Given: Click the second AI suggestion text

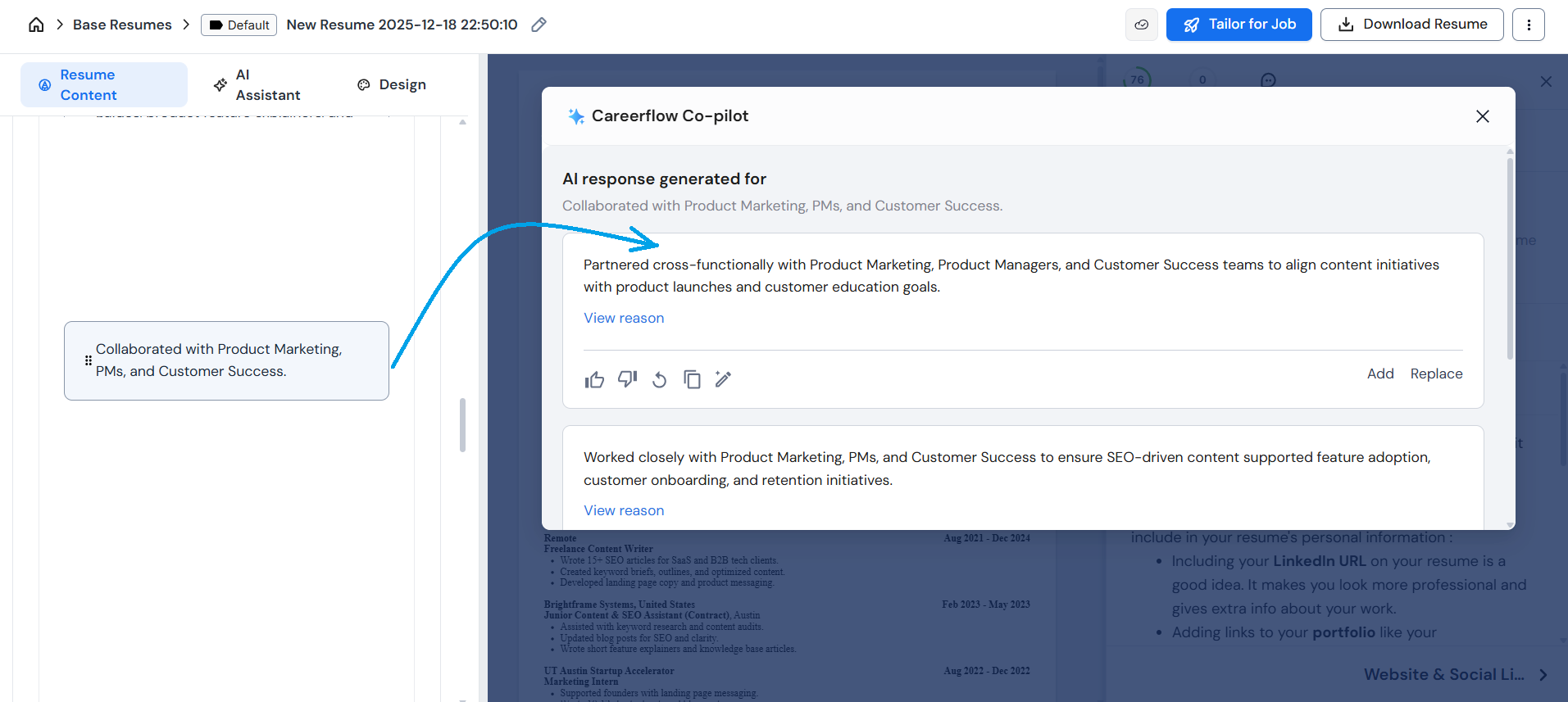Looking at the screenshot, I should pyautogui.click(x=1007, y=469).
